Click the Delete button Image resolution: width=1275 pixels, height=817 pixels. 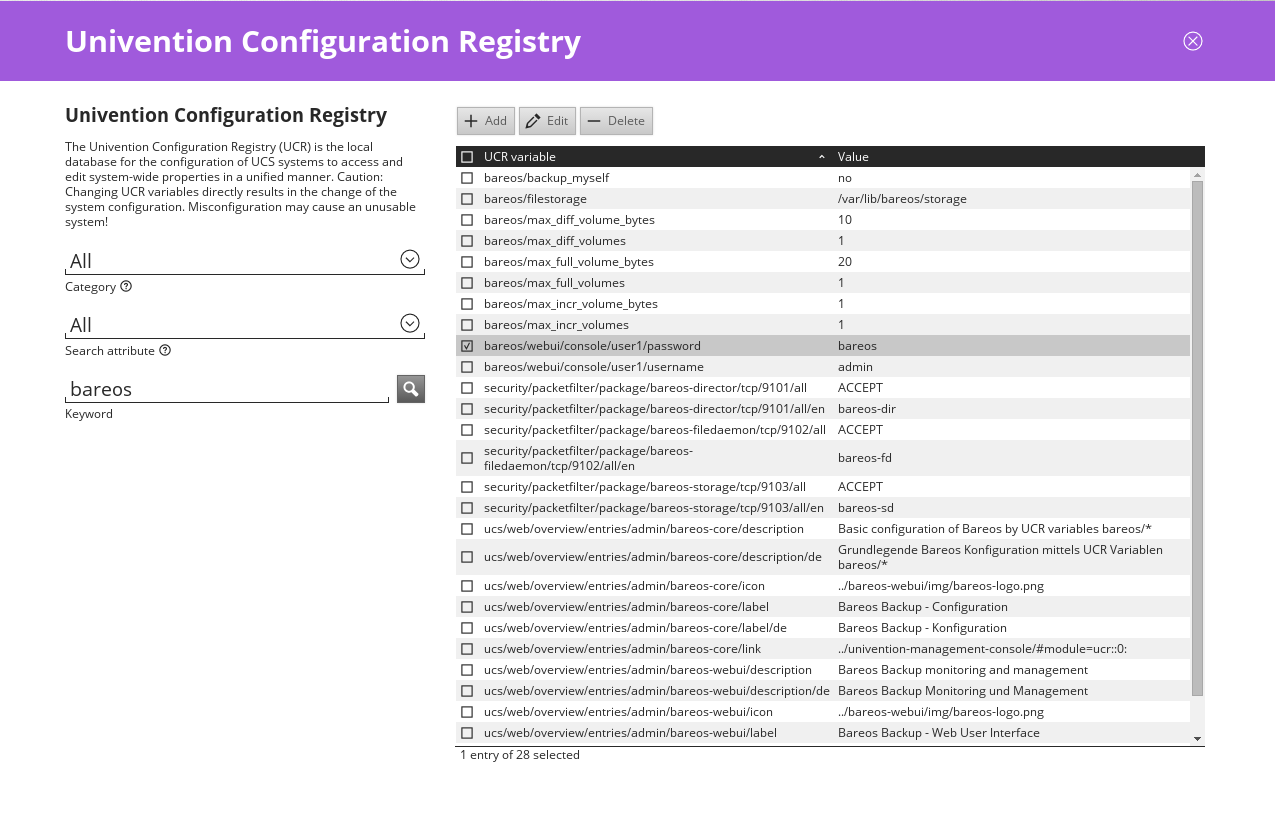coord(616,121)
